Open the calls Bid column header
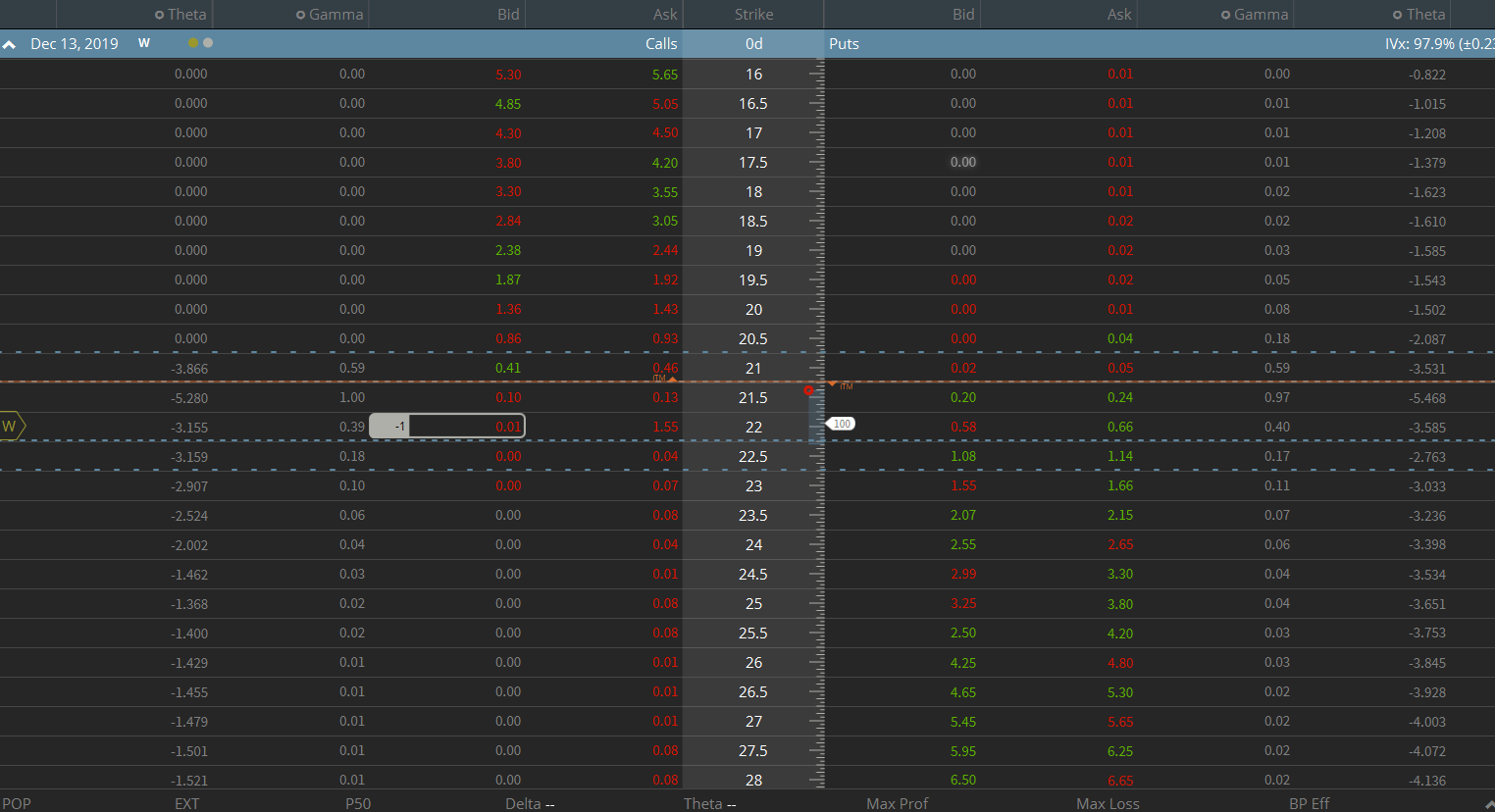Image resolution: width=1495 pixels, height=812 pixels. [508, 15]
